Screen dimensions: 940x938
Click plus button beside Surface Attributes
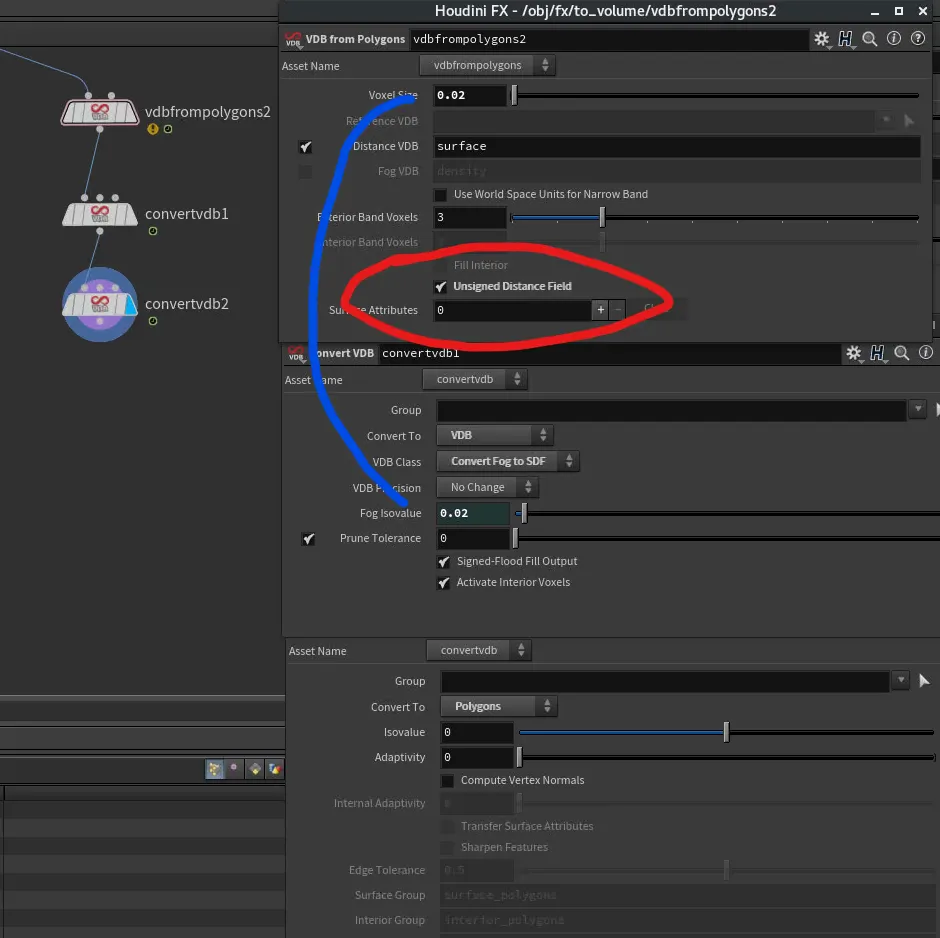(601, 310)
